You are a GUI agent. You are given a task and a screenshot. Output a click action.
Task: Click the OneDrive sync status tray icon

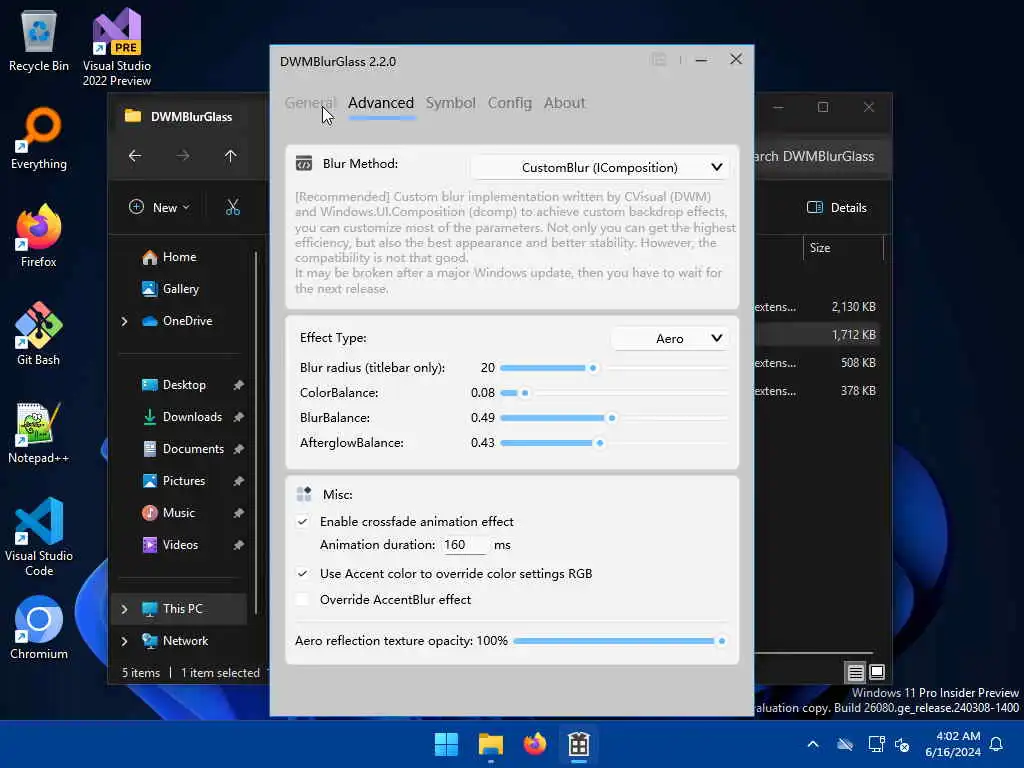(845, 744)
